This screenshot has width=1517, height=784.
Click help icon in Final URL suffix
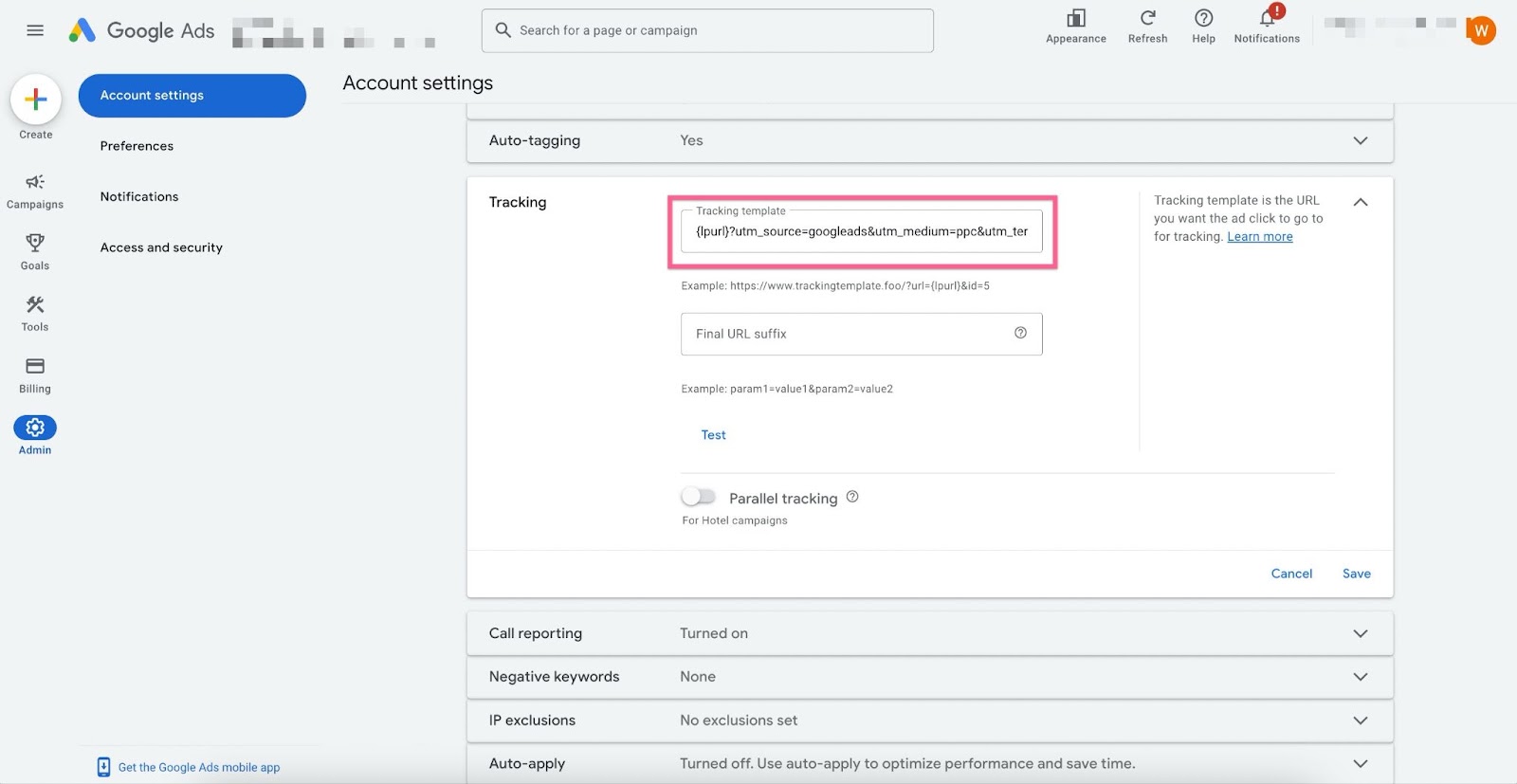coord(1020,333)
